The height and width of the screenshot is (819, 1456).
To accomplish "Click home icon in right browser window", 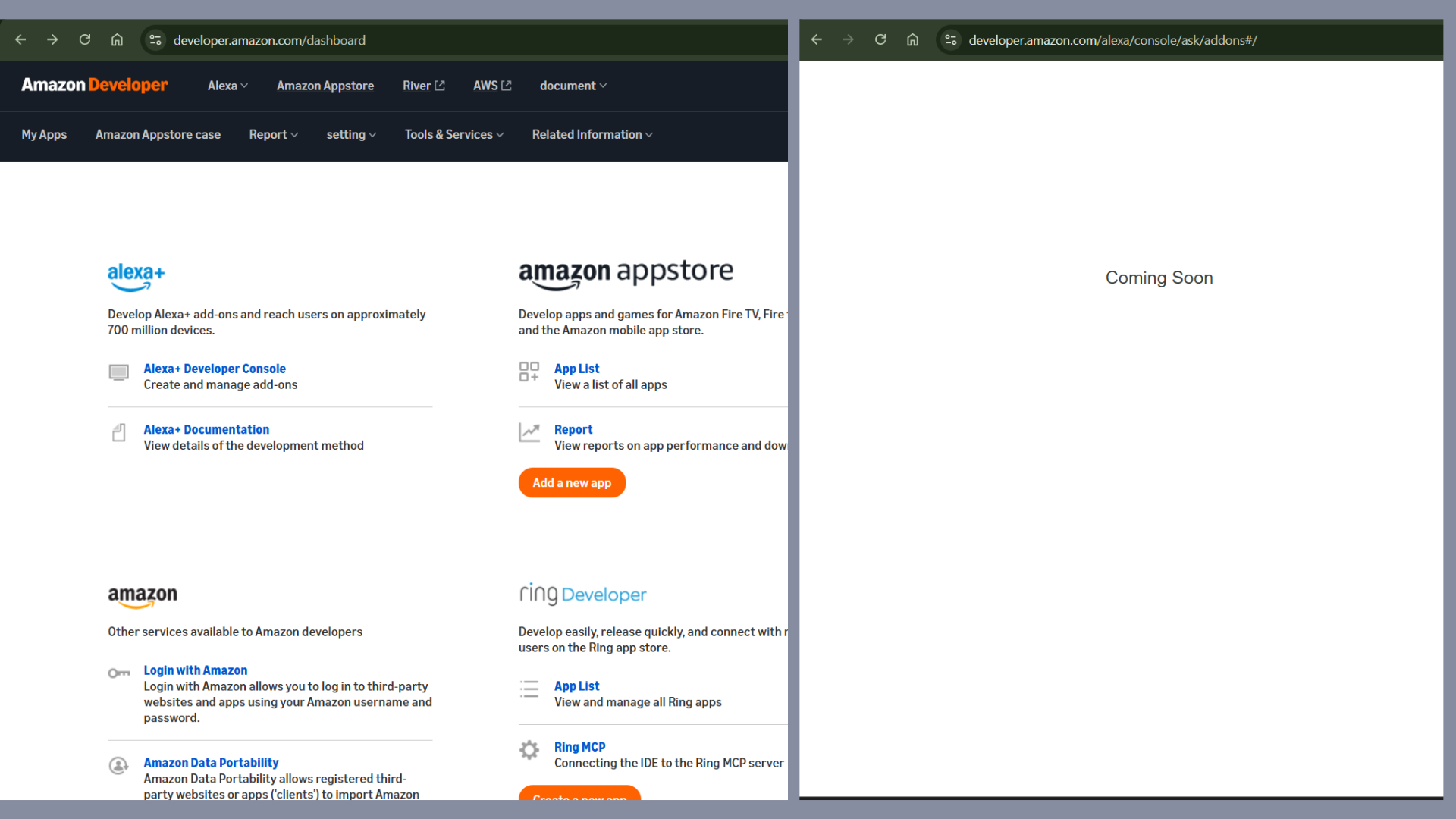I will click(x=912, y=40).
